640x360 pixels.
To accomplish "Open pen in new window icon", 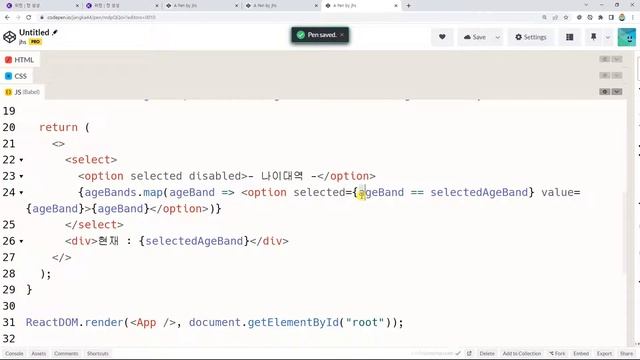I will coord(469,353).
